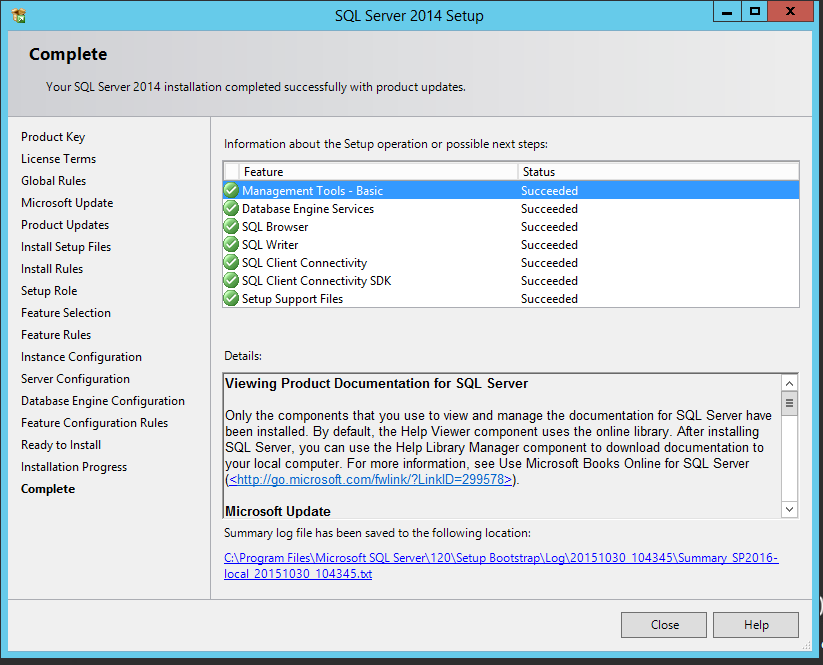
Task: Click the Global Rules step
Action: coord(54,181)
